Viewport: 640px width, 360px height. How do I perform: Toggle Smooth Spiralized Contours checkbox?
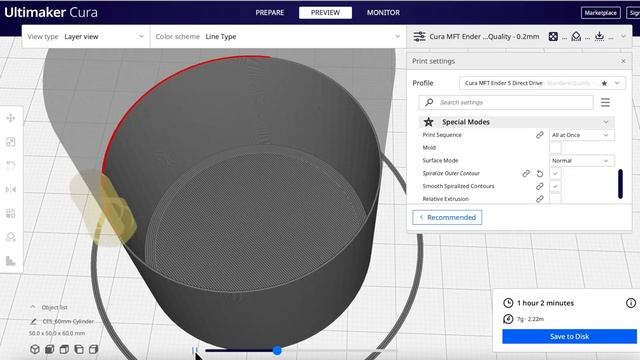pyautogui.click(x=556, y=186)
